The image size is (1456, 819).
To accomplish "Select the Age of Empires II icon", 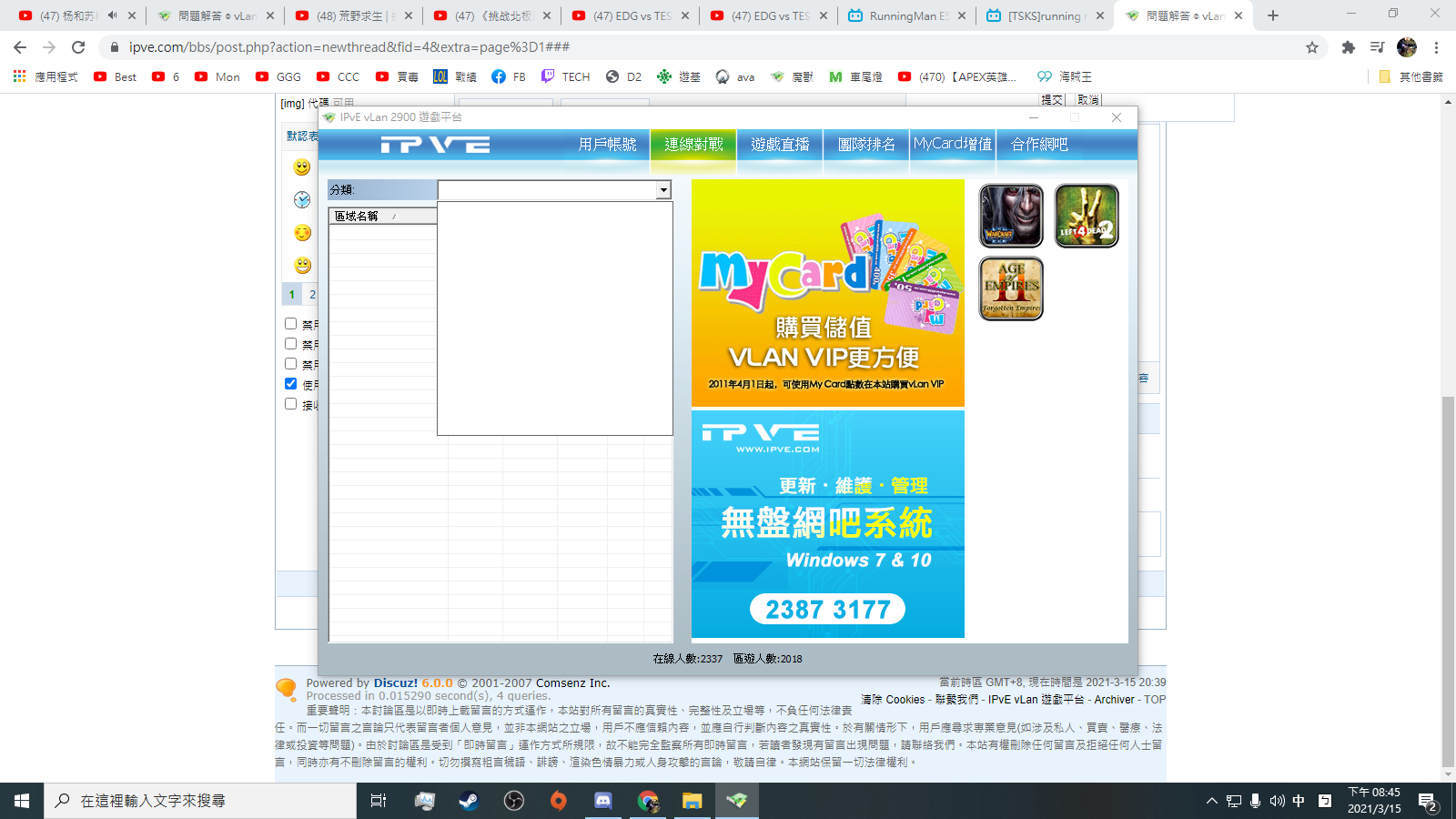I will pos(1011,288).
